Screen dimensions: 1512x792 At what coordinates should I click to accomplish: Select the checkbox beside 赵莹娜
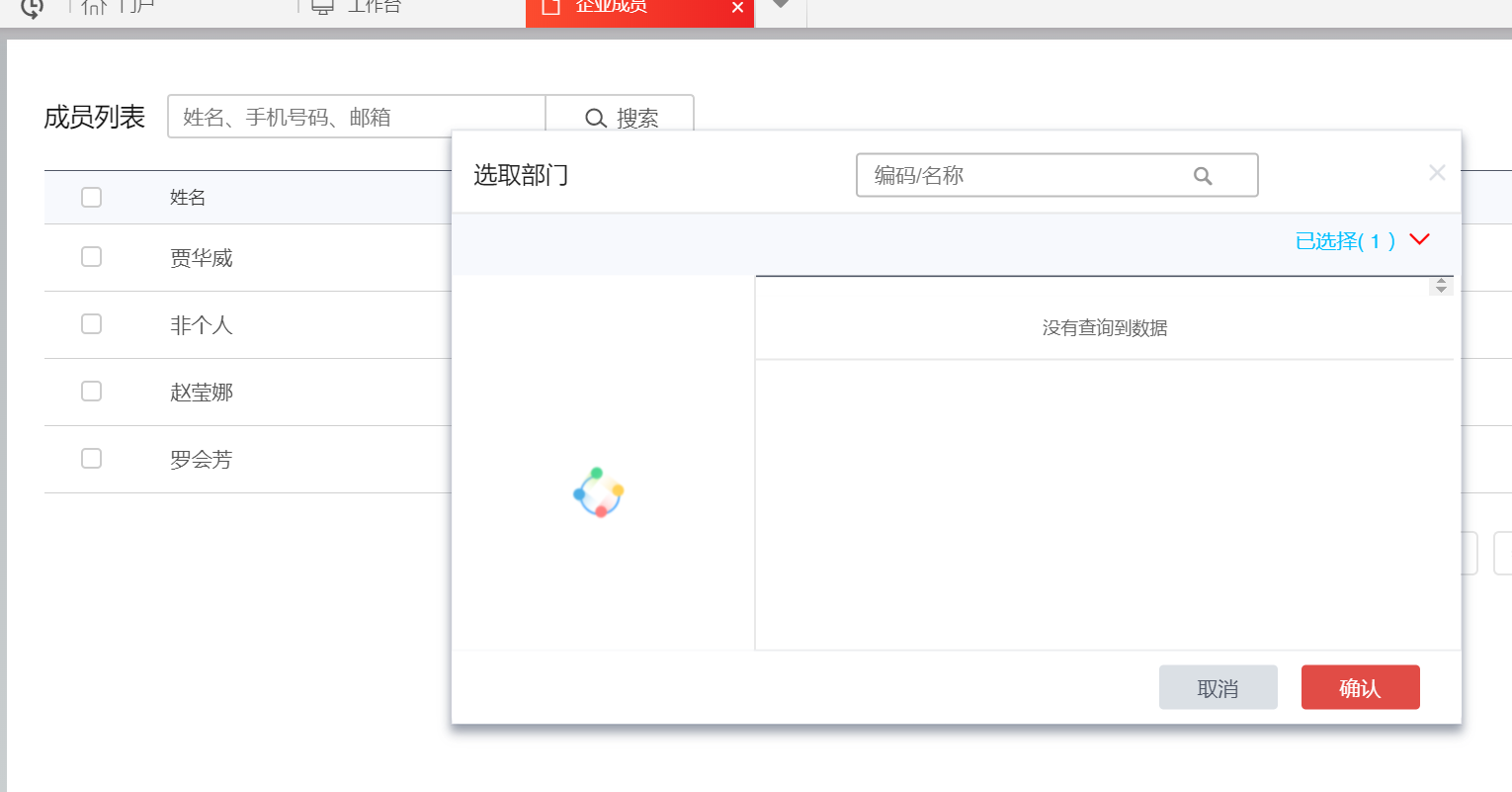click(x=91, y=392)
